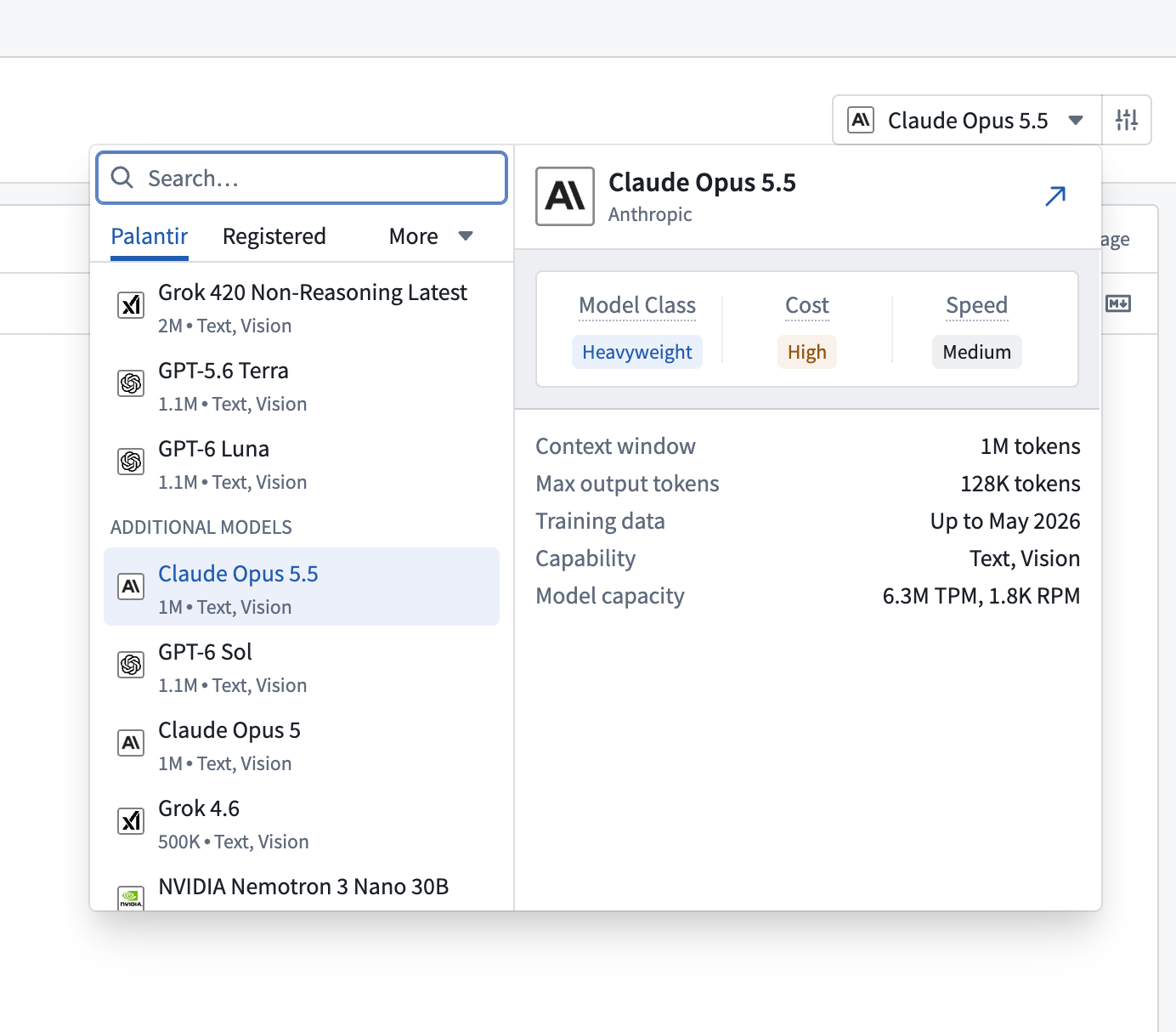
Task: Click the Speed label
Action: [977, 305]
